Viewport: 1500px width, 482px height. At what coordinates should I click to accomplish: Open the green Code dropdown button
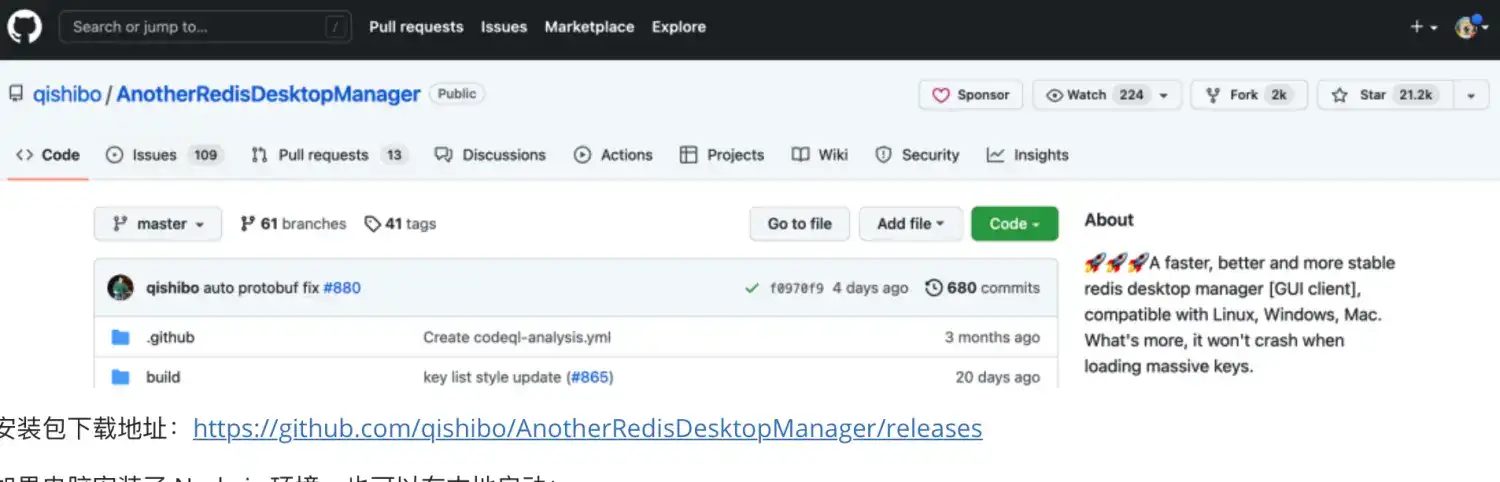pos(1014,224)
